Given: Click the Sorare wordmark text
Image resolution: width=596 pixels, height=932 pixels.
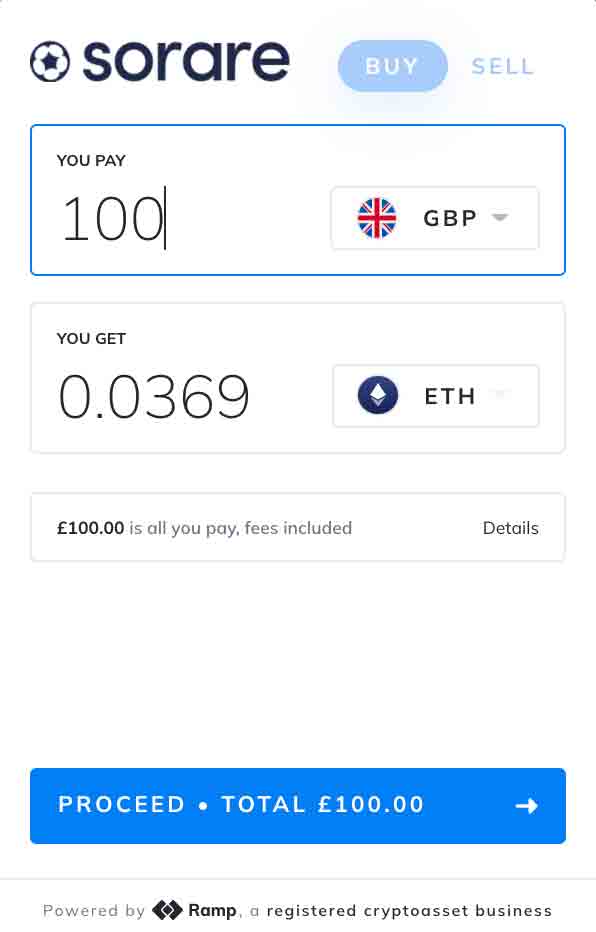Looking at the screenshot, I should pyautogui.click(x=186, y=61).
